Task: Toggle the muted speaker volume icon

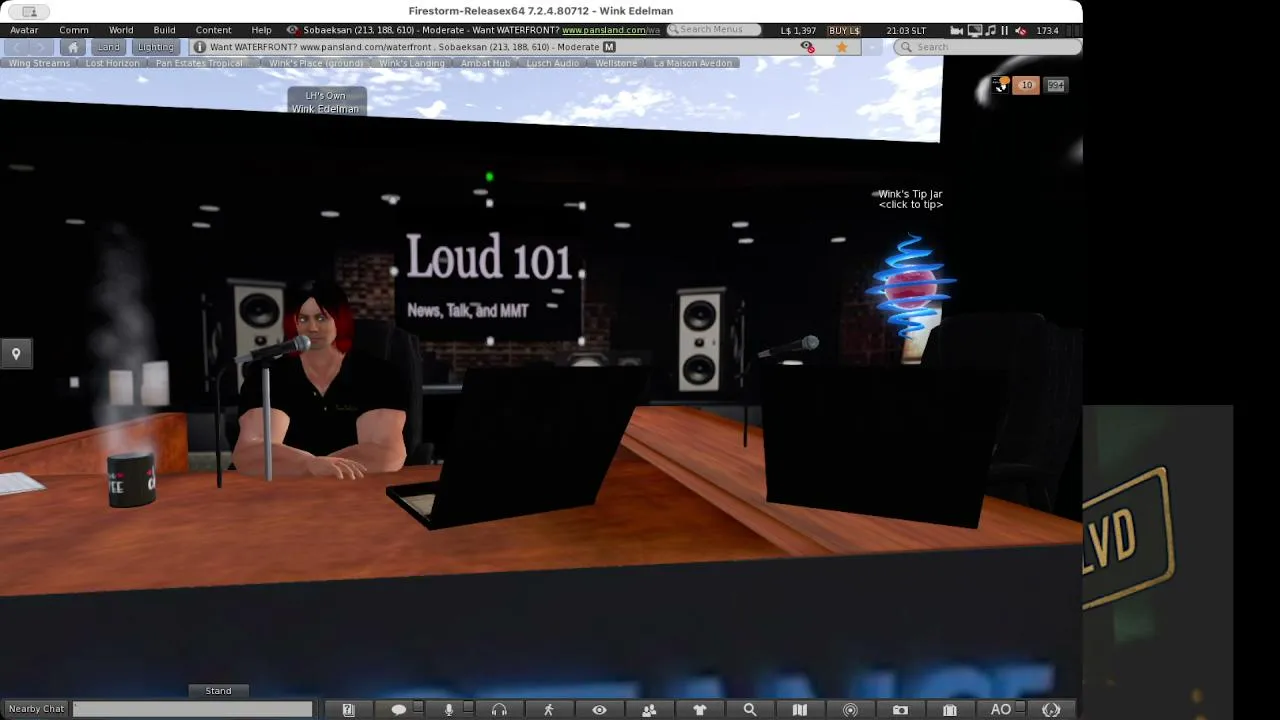Action: pyautogui.click(x=1021, y=31)
